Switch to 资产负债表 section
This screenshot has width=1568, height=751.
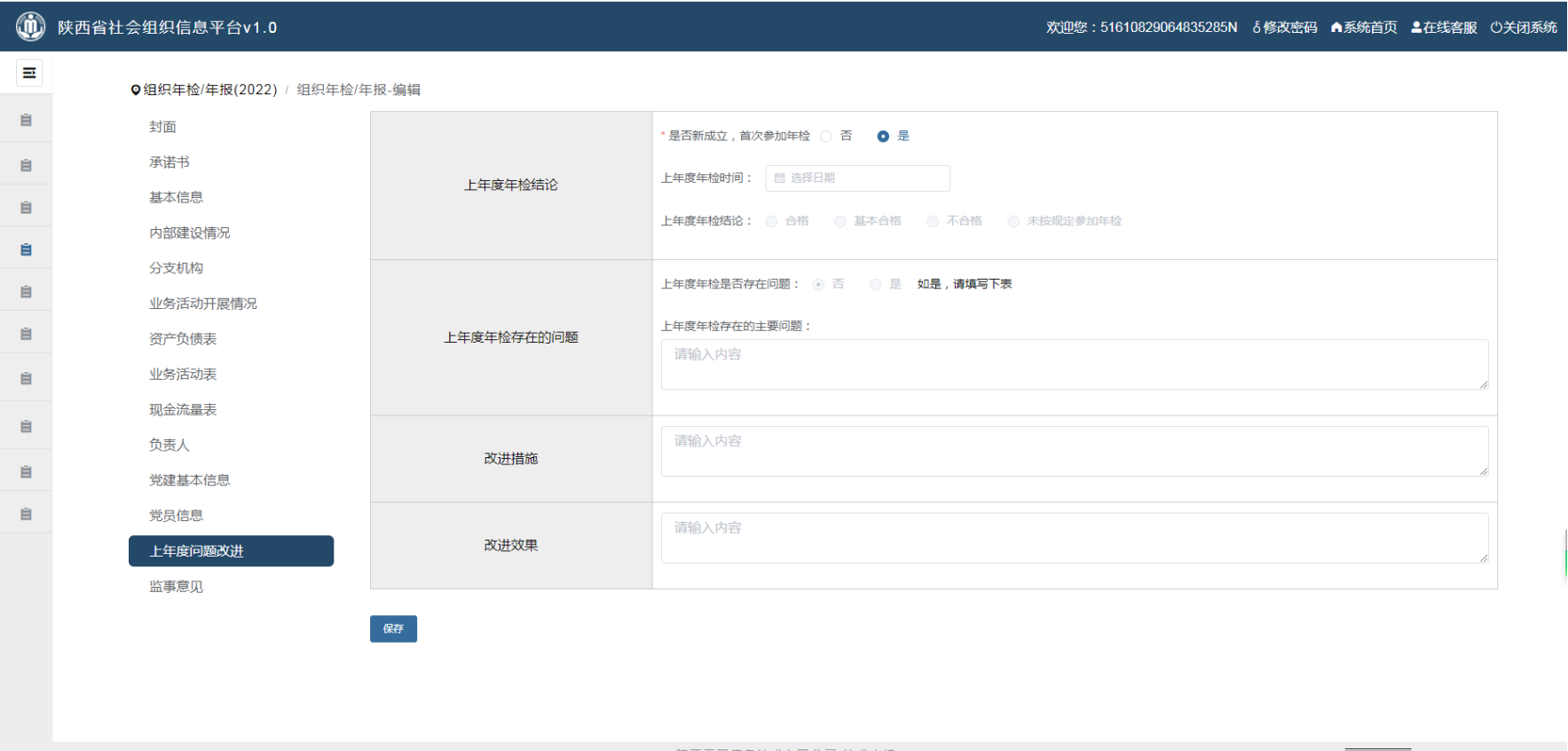tap(183, 339)
